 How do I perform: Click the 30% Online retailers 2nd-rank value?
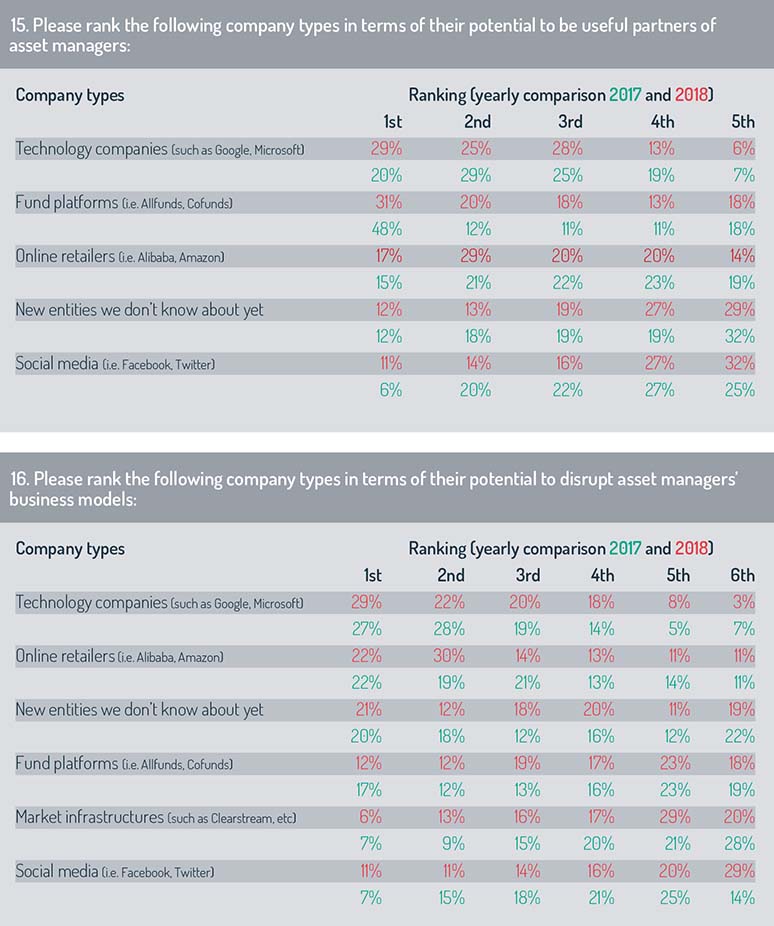(x=449, y=656)
